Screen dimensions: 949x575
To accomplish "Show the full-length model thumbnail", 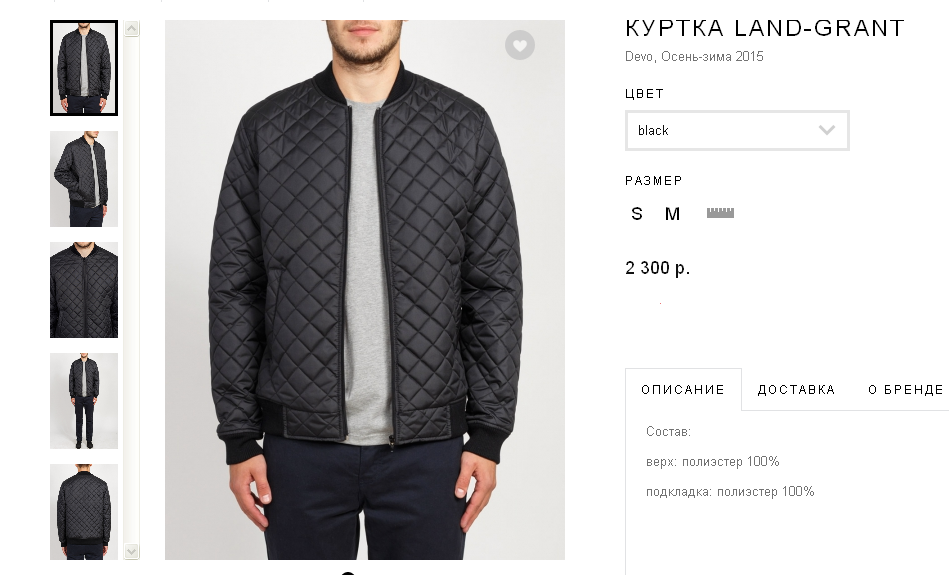I will click(x=84, y=401).
